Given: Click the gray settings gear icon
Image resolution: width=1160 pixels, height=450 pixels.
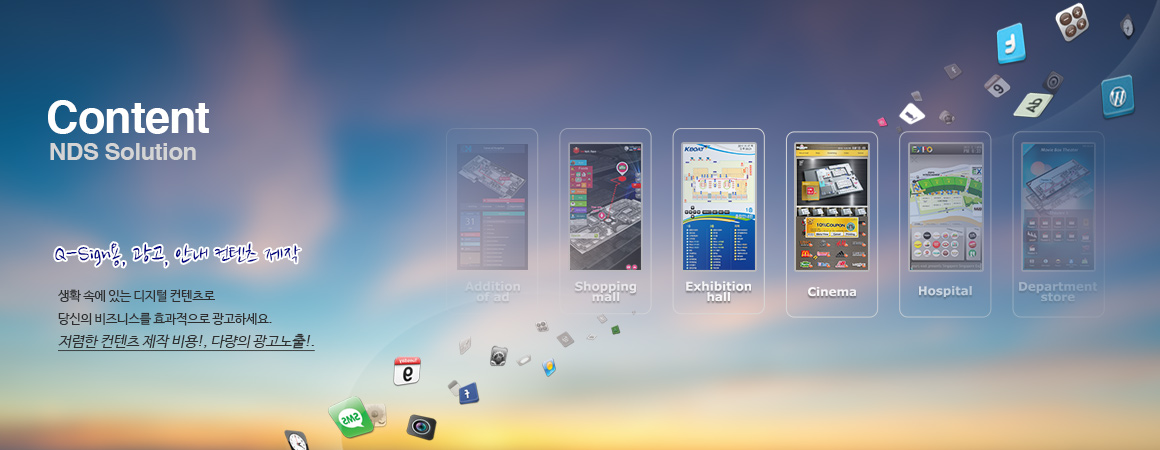Looking at the screenshot, I should pos(499,355).
